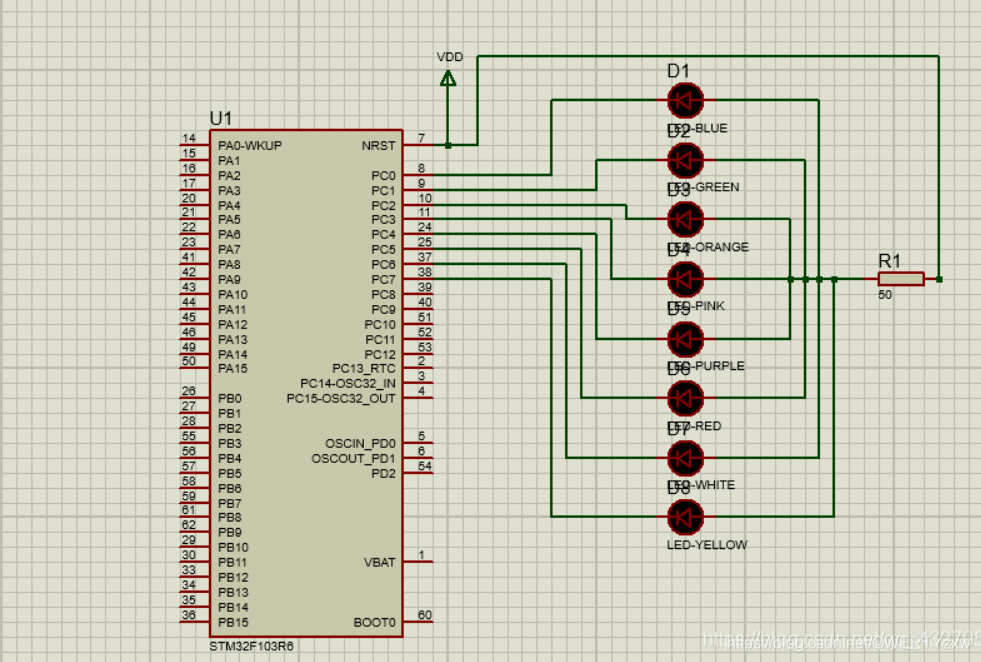981x662 pixels.
Task: Click the 'PC13_RTC' pin name
Action: pyautogui.click(x=363, y=369)
